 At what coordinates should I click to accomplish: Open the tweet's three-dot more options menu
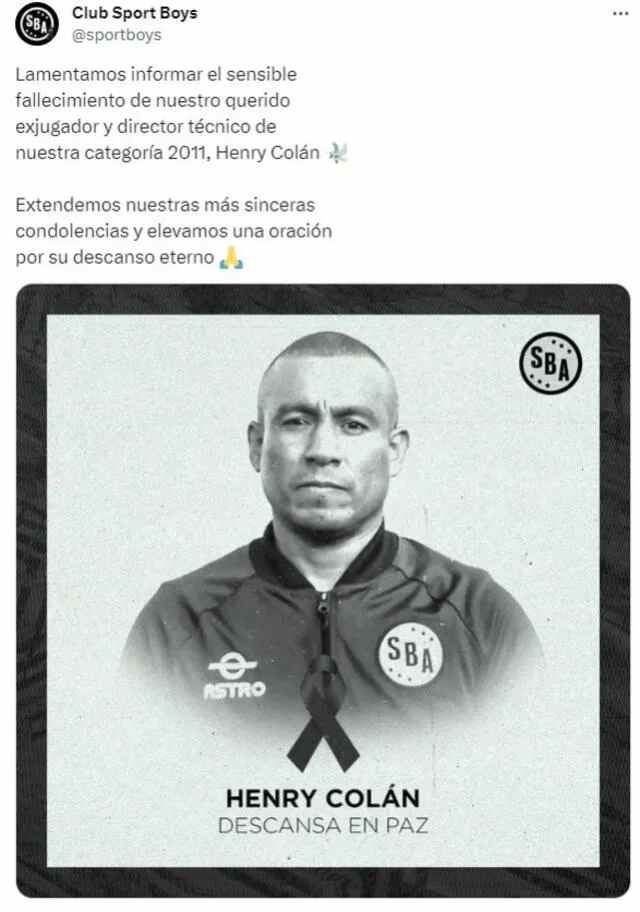coord(621,13)
